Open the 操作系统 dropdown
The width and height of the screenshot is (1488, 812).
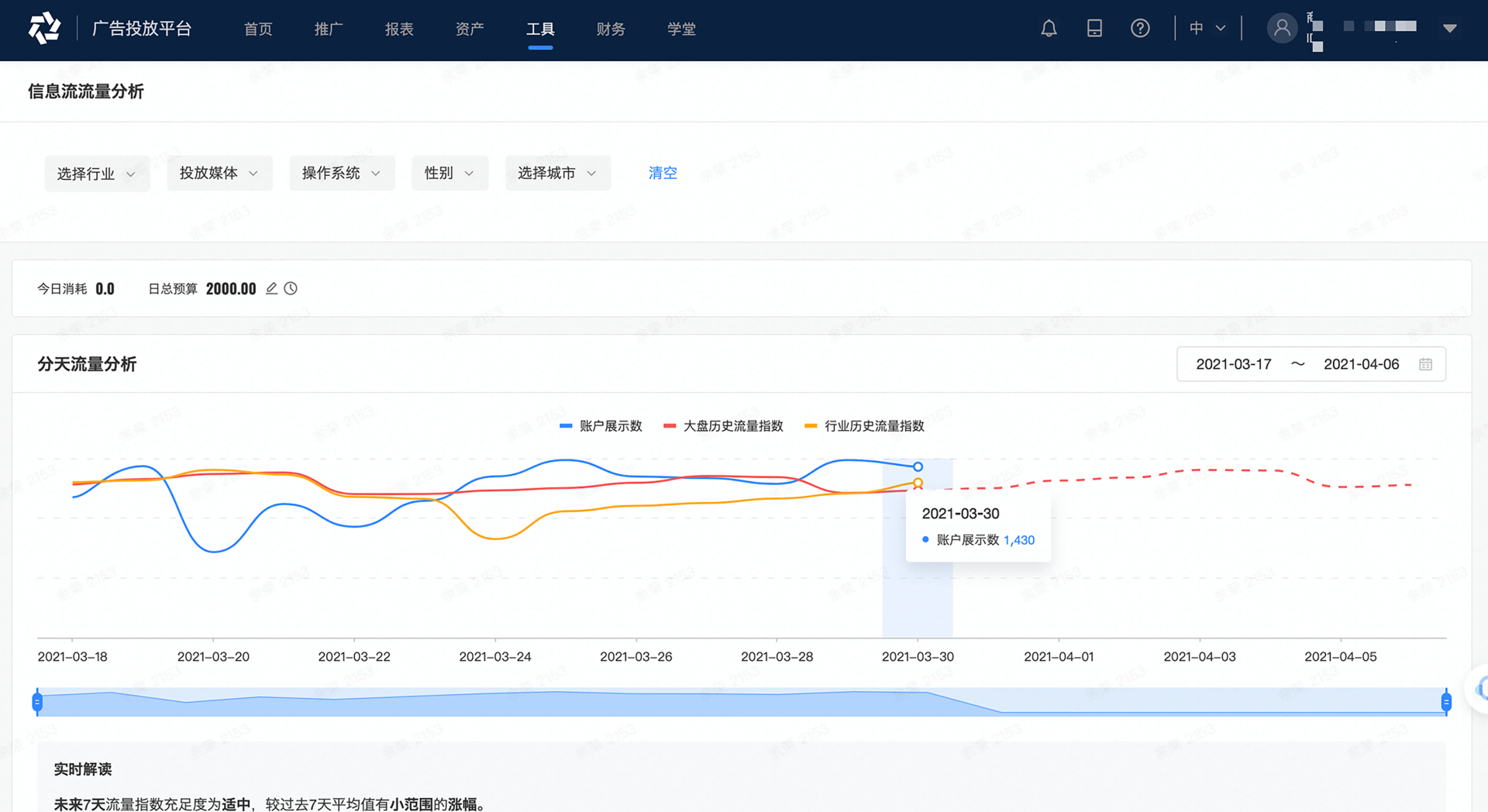tap(342, 173)
